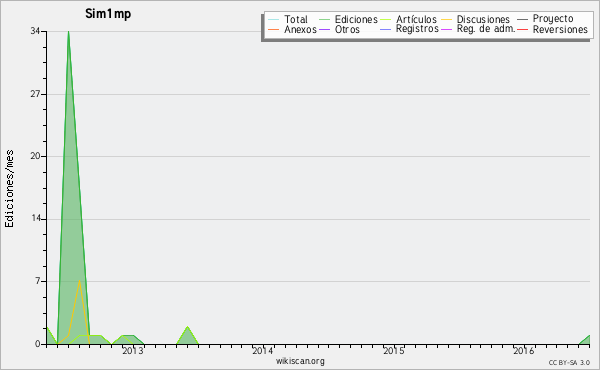Click the yellow Discusiones peak near 7
The width and height of the screenshot is (600, 370).
[x=79, y=281]
